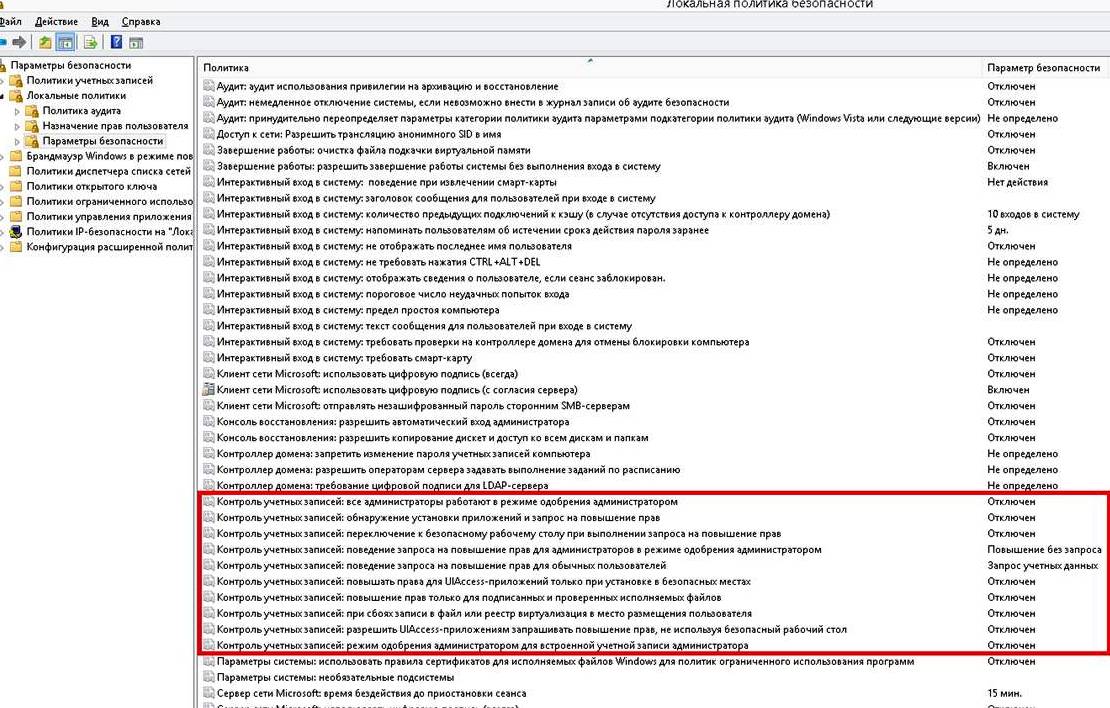The image size is (1110, 708).
Task: Select Политики учетных записей in the tree
Action: pyautogui.click(x=89, y=80)
